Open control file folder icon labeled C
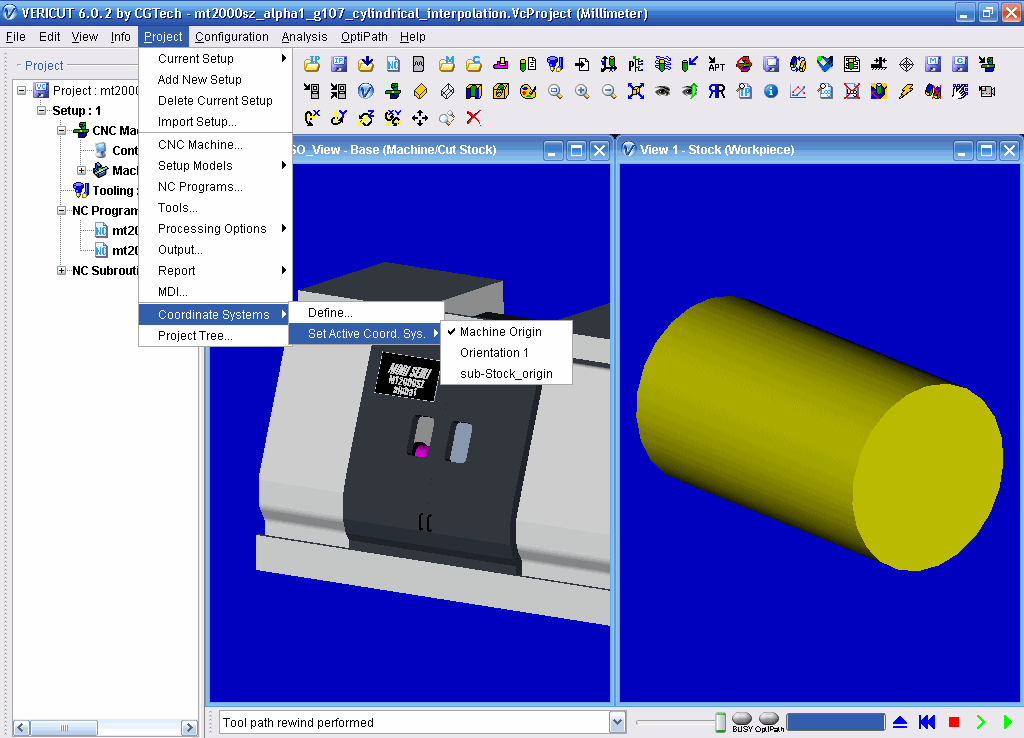Viewport: 1024px width, 738px height. point(473,64)
